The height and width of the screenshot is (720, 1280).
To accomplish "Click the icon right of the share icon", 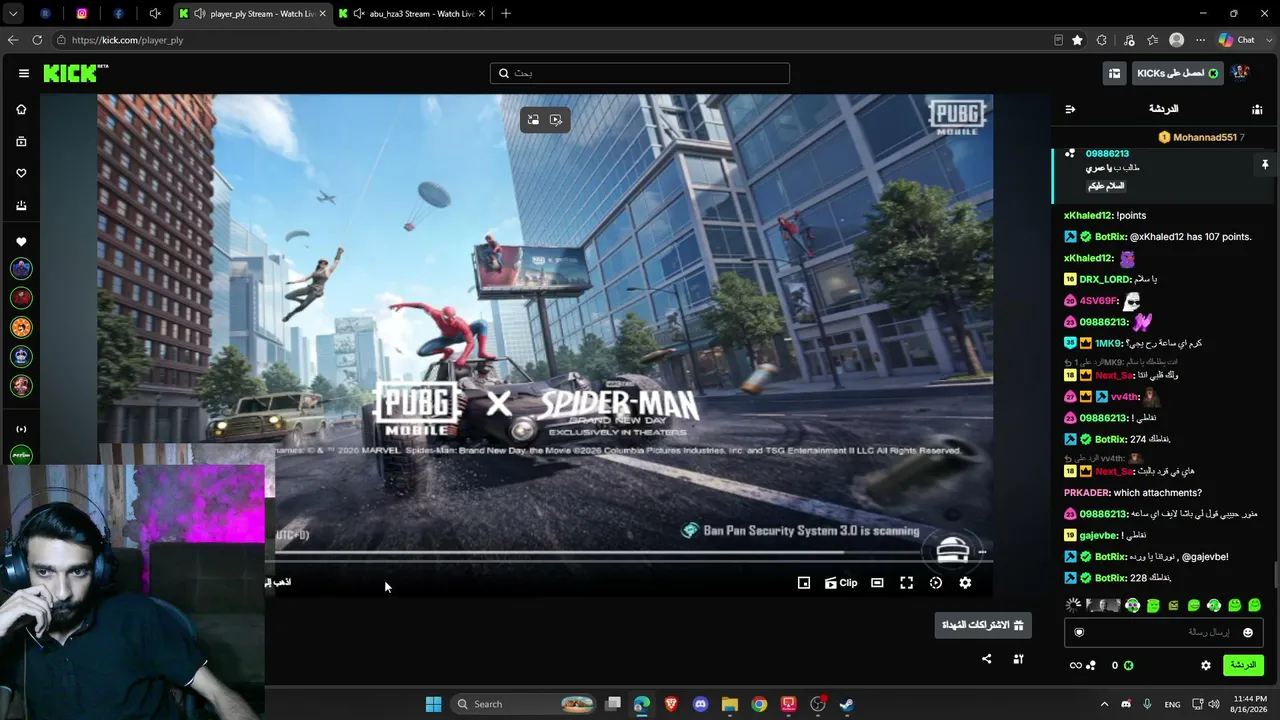I will coord(1019,659).
